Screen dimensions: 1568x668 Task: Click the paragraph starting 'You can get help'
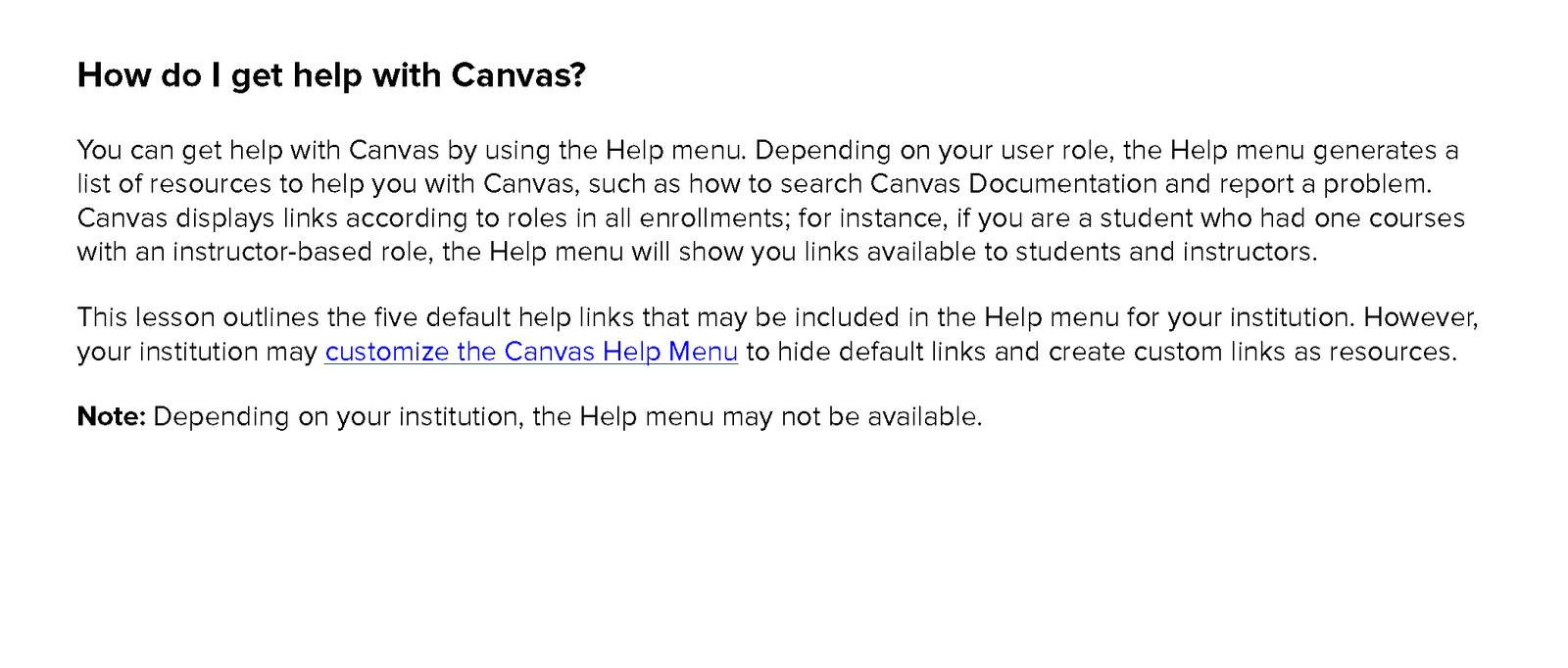[771, 201]
